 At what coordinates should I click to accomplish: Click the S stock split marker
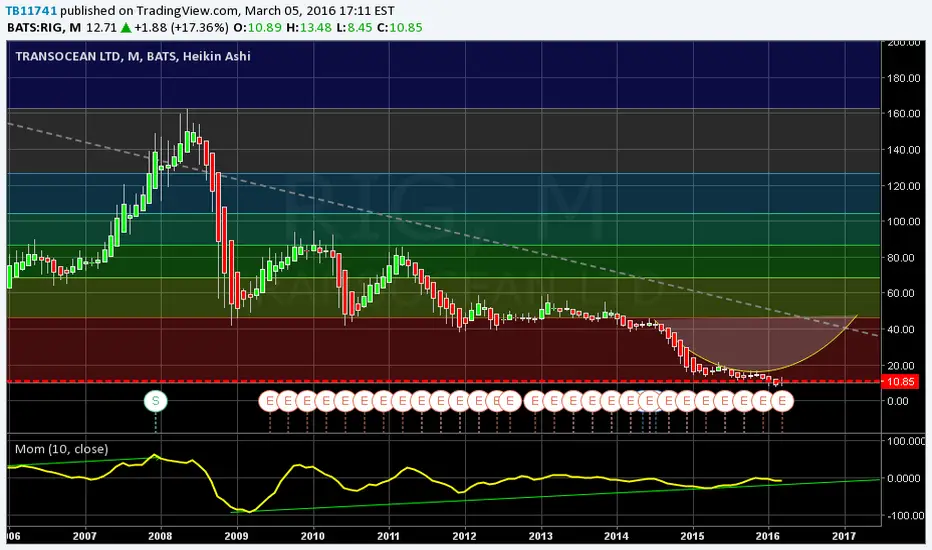(156, 401)
